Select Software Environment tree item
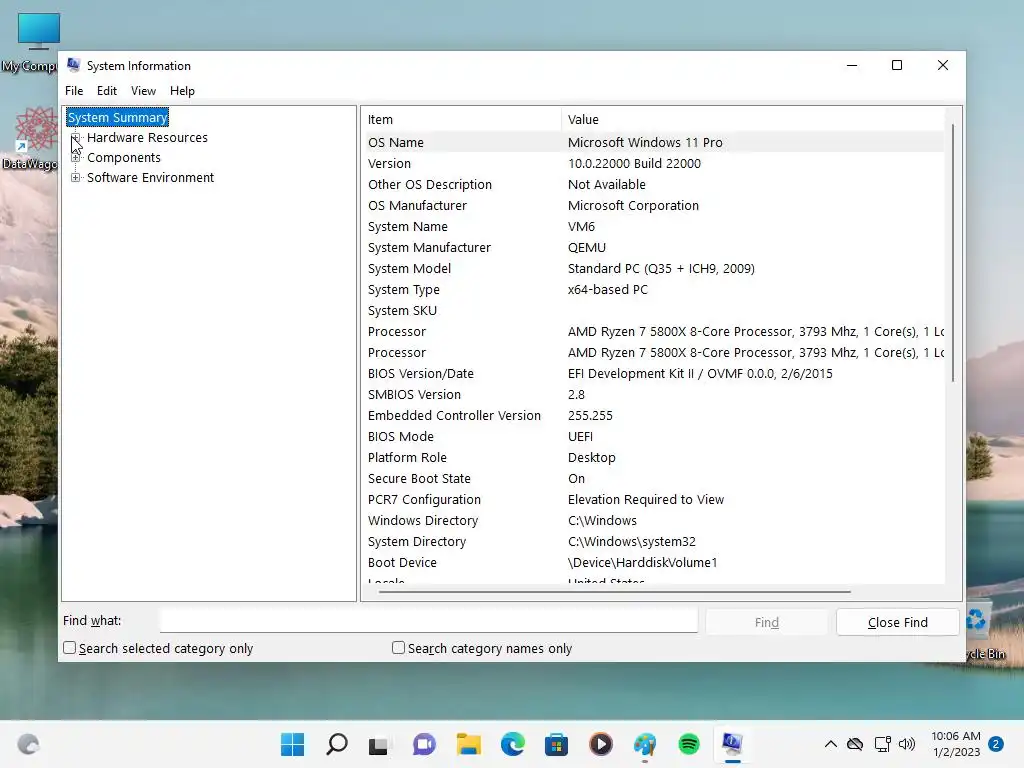This screenshot has width=1024, height=768. click(x=150, y=178)
